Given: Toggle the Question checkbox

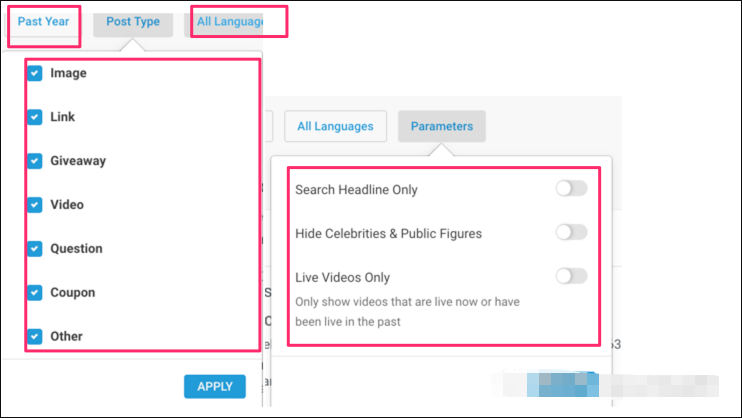Looking at the screenshot, I should [x=35, y=249].
